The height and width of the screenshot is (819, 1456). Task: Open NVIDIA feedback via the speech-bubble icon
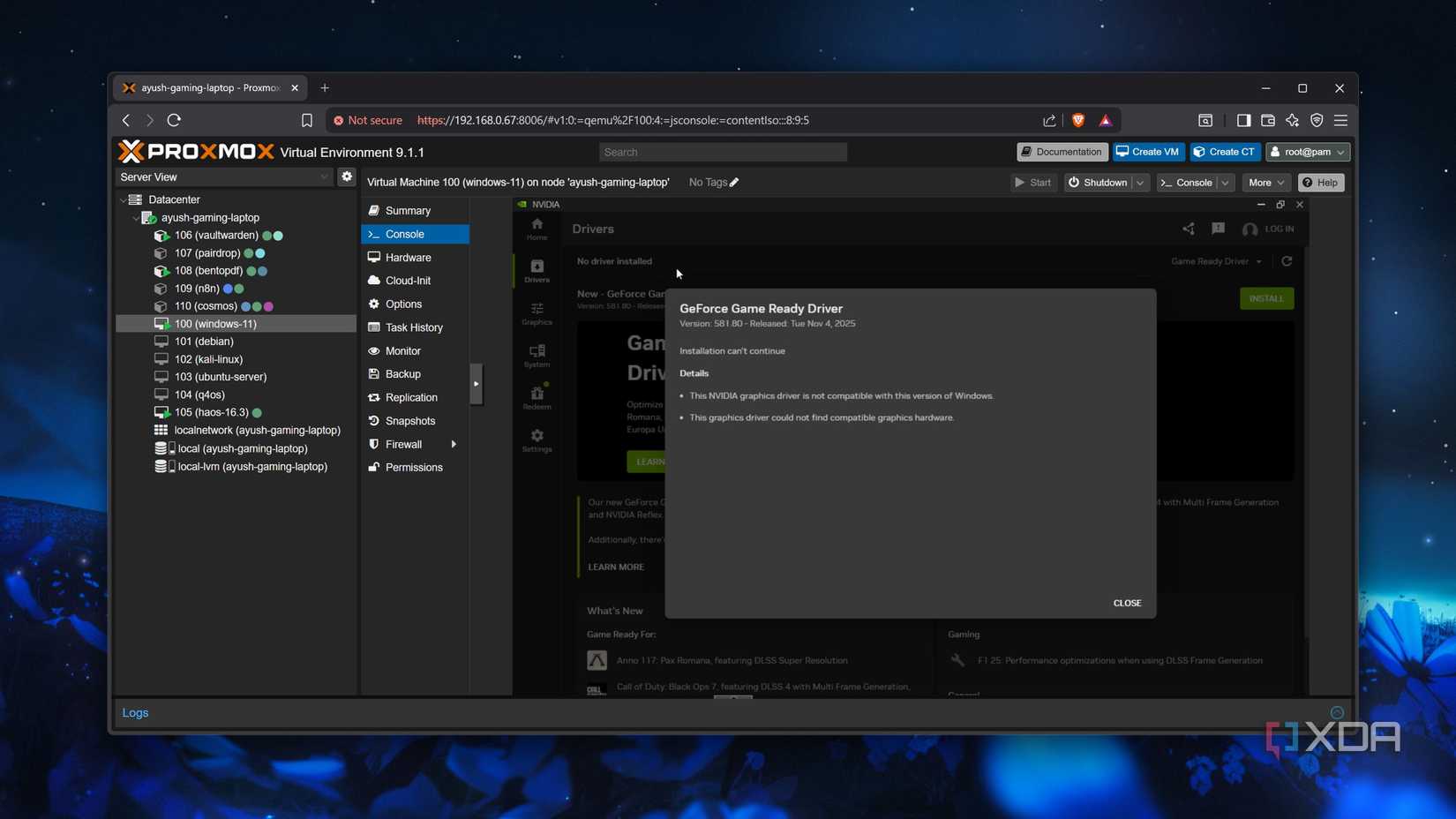pos(1219,228)
